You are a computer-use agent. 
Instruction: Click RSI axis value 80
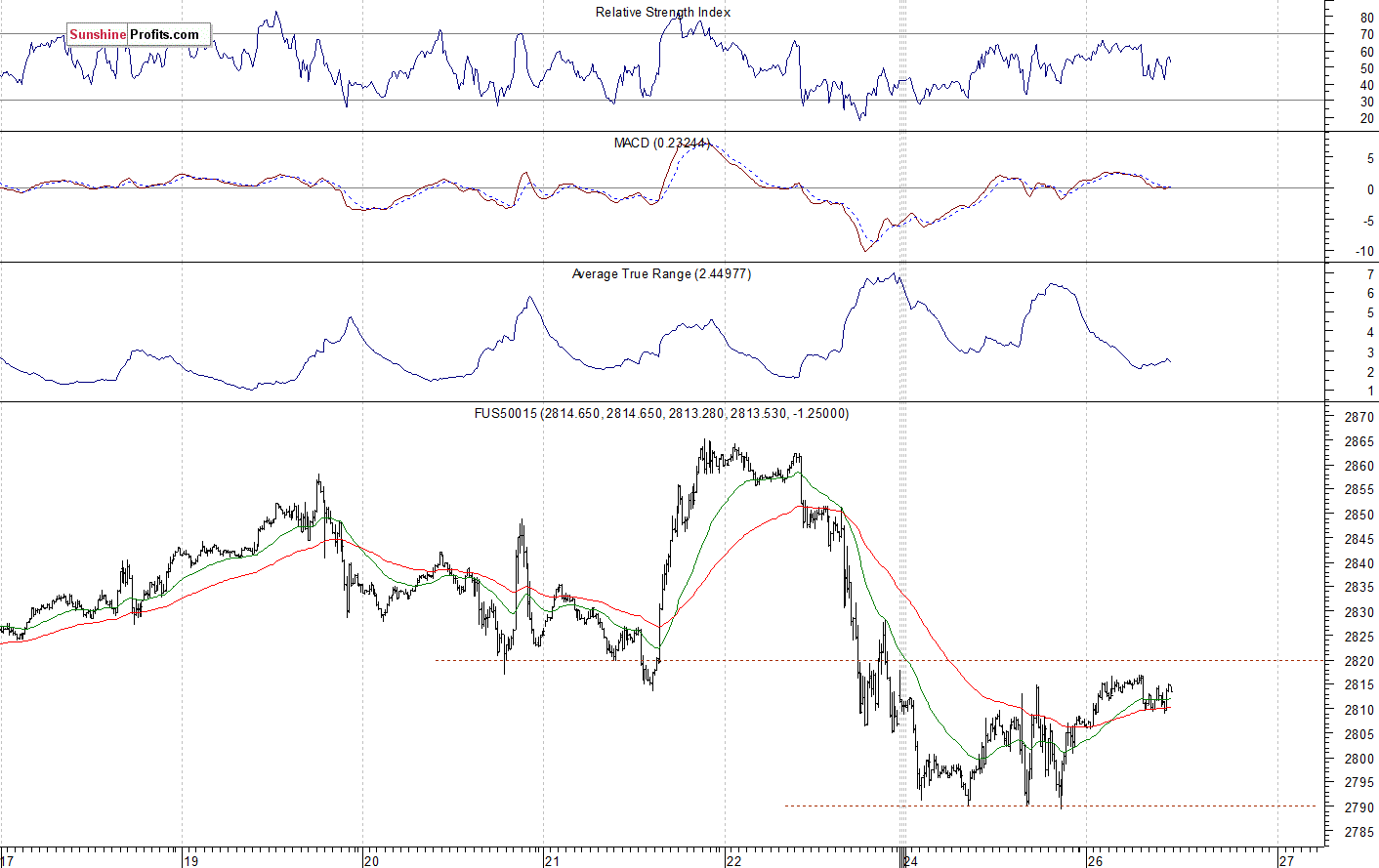tap(1366, 19)
